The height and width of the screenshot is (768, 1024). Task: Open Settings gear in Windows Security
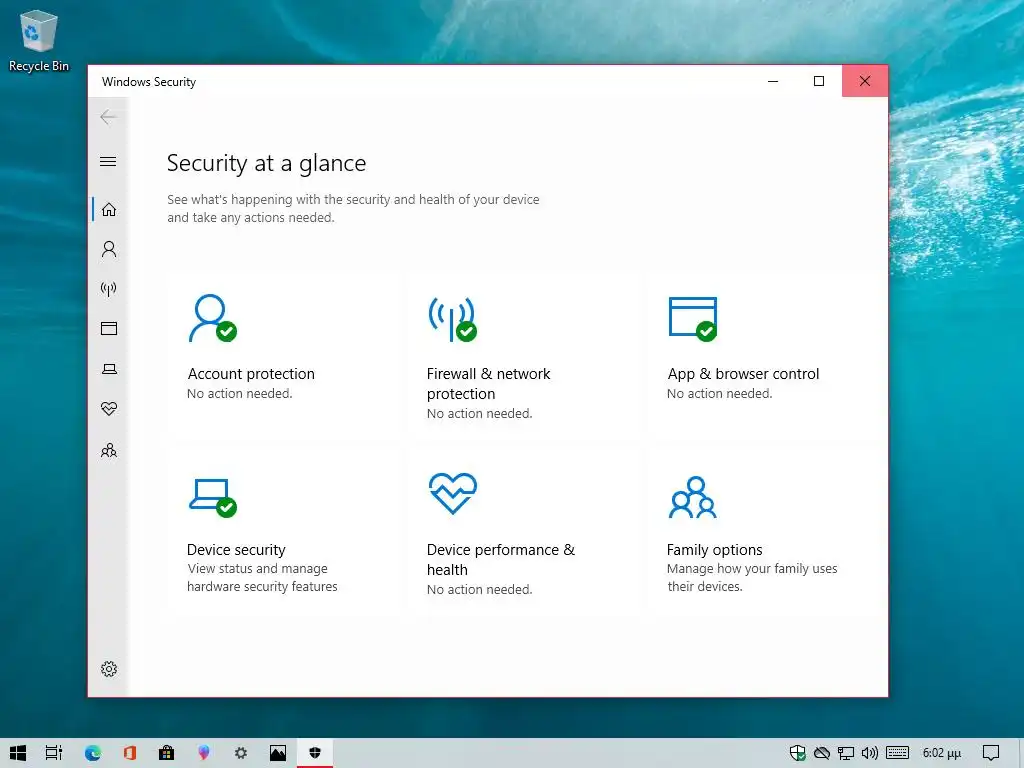point(108,669)
